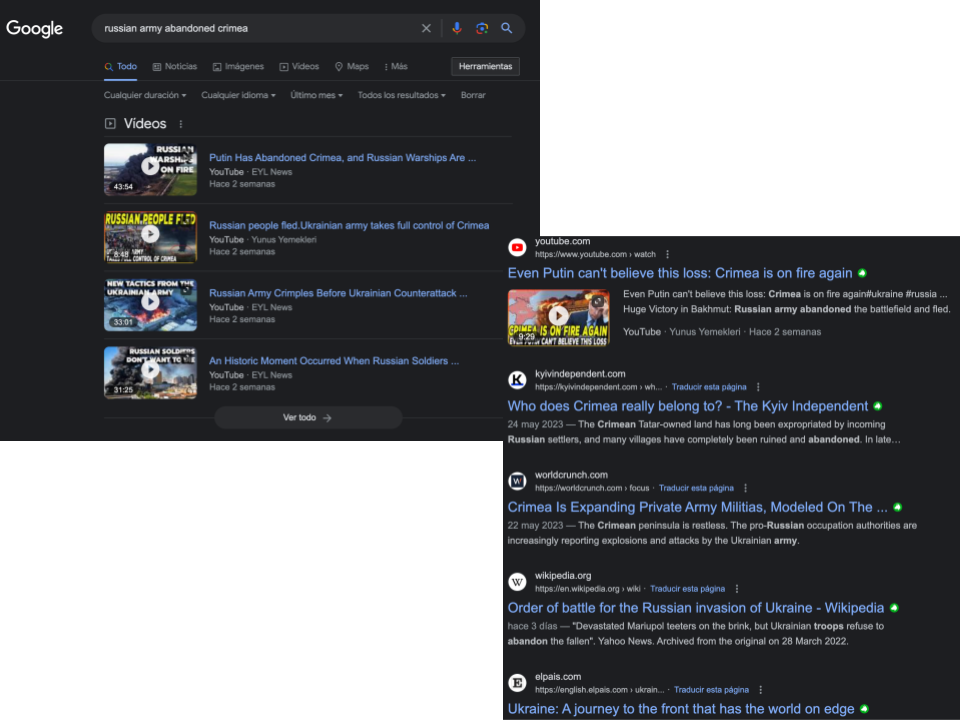Open the Último mes date filter
960x720 pixels.
(316, 95)
